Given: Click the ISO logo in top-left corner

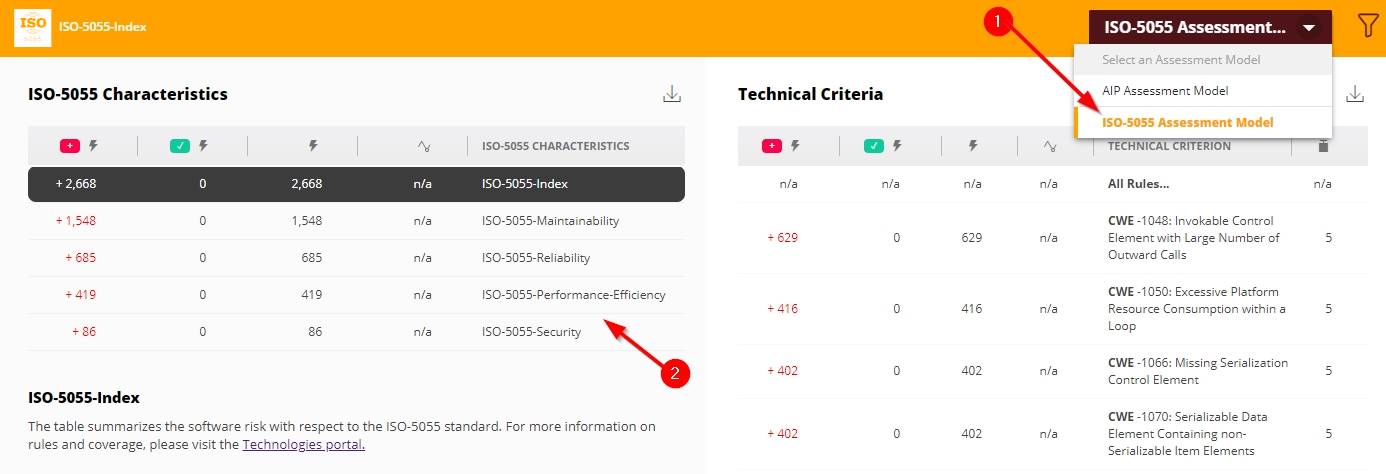Looking at the screenshot, I should click(x=33, y=27).
